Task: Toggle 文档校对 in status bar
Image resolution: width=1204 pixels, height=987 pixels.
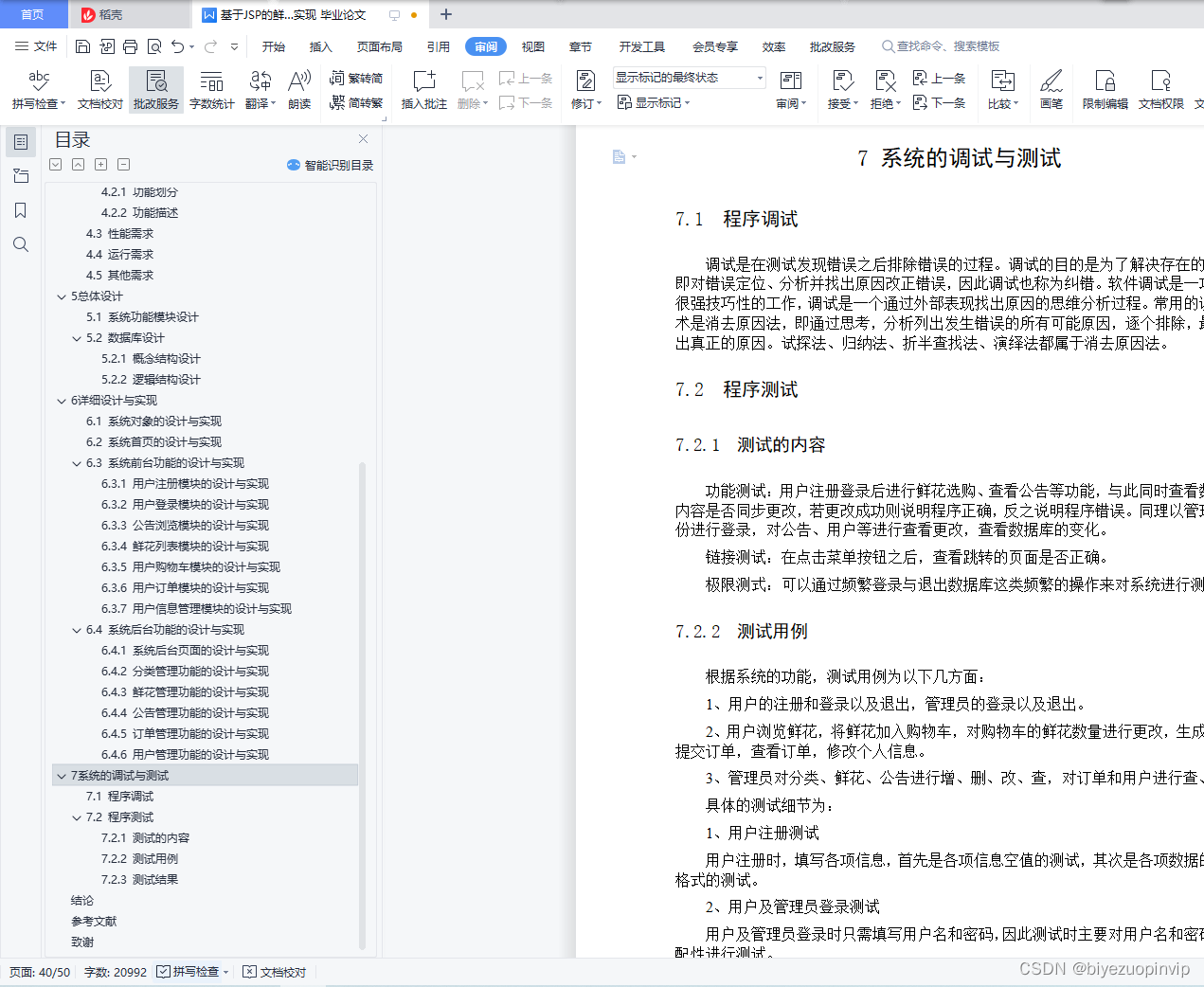Action: pyautogui.click(x=275, y=972)
